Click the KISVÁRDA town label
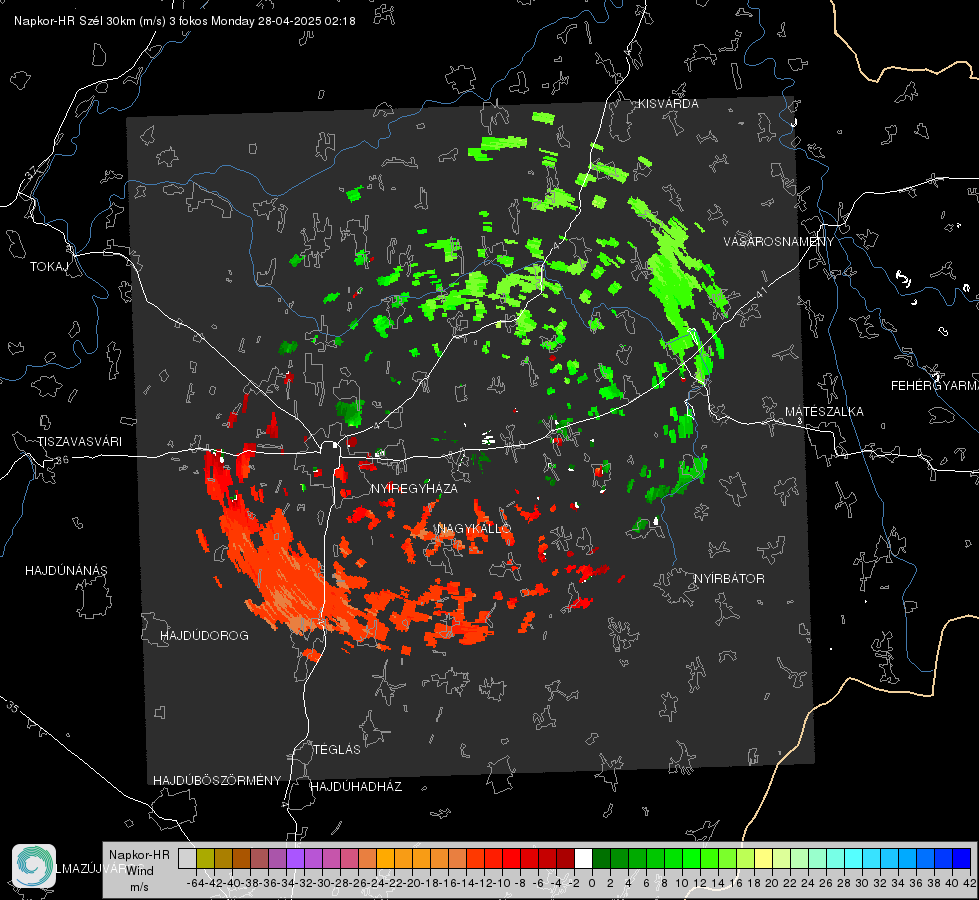Screen dimensions: 979x900 click(668, 104)
